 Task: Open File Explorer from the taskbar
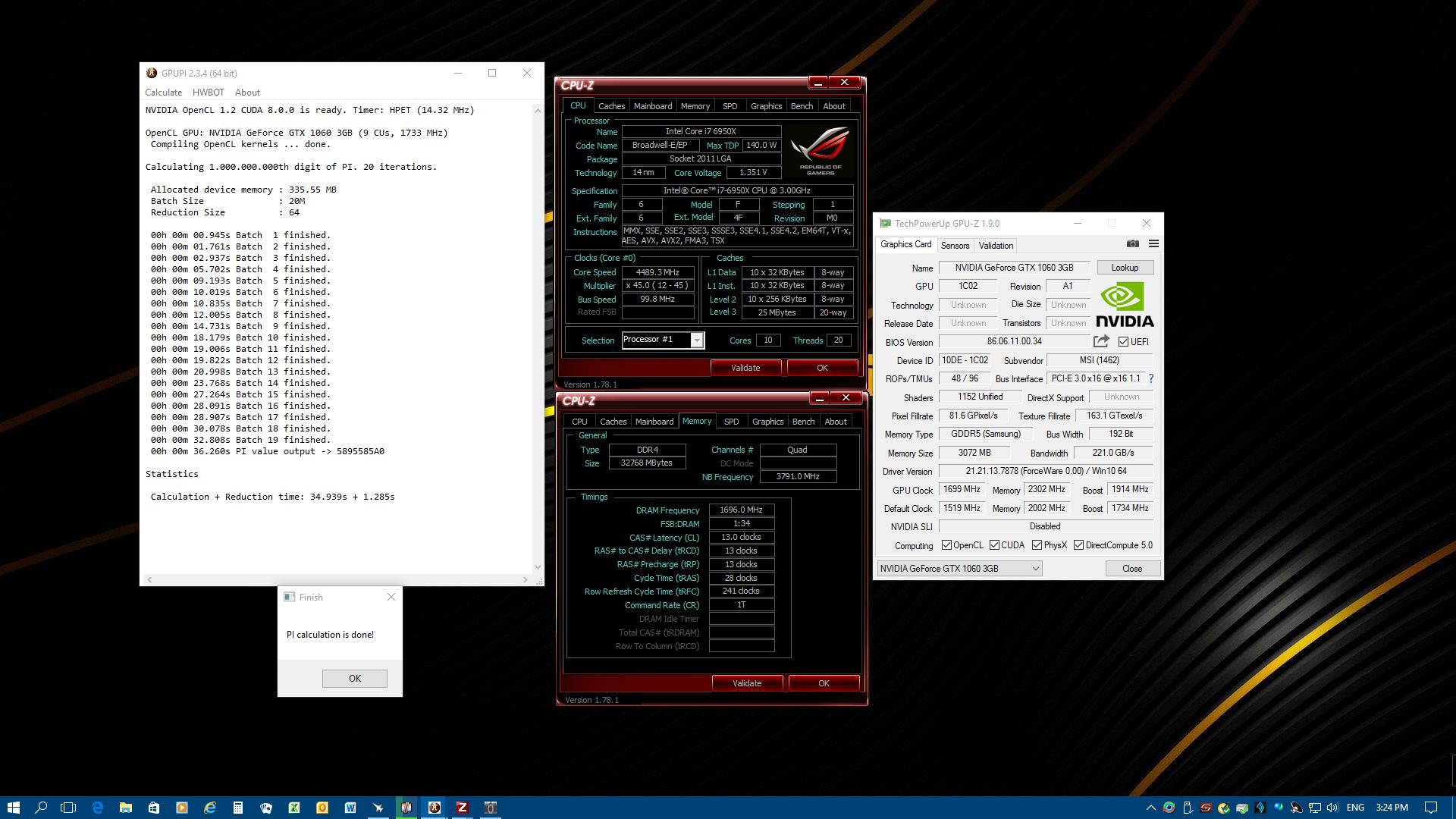pos(125,808)
